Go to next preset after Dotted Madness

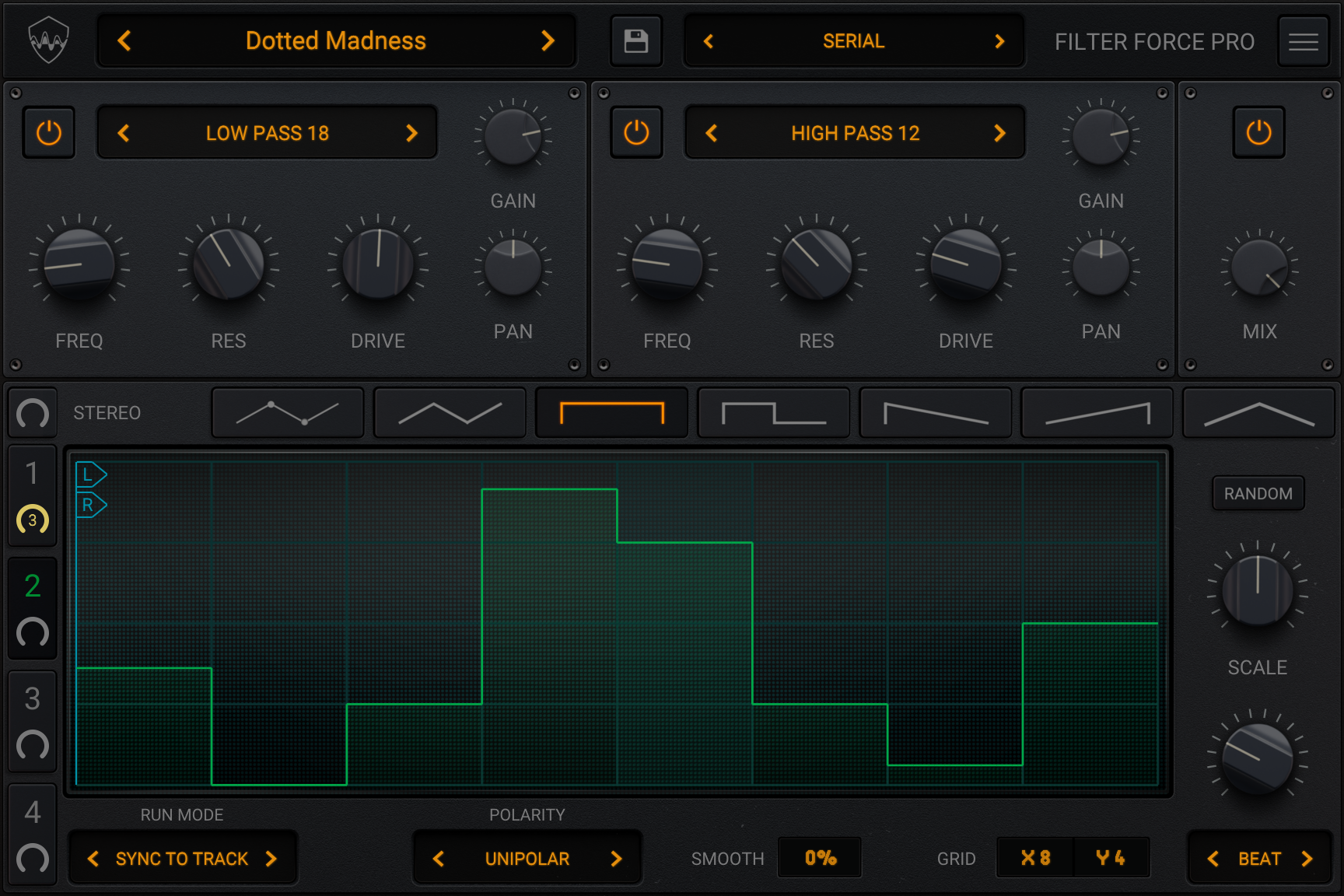click(548, 41)
